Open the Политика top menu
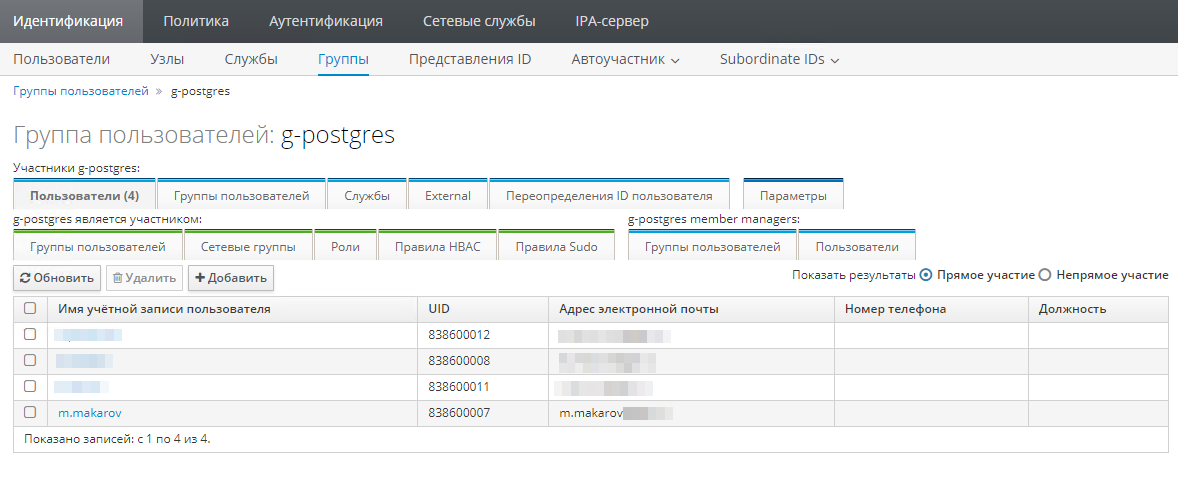 tap(196, 21)
